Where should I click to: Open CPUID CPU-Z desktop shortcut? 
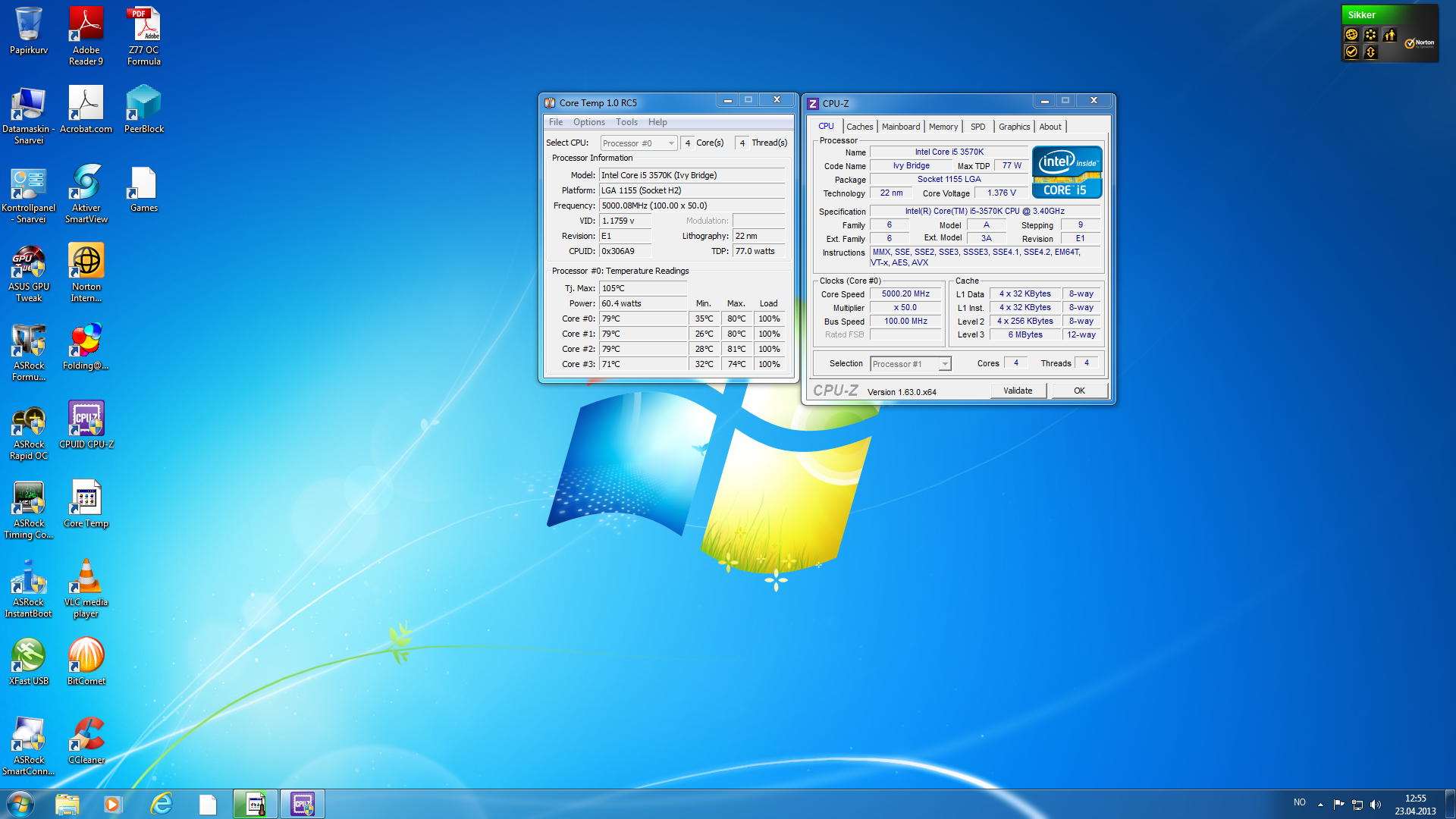(86, 425)
